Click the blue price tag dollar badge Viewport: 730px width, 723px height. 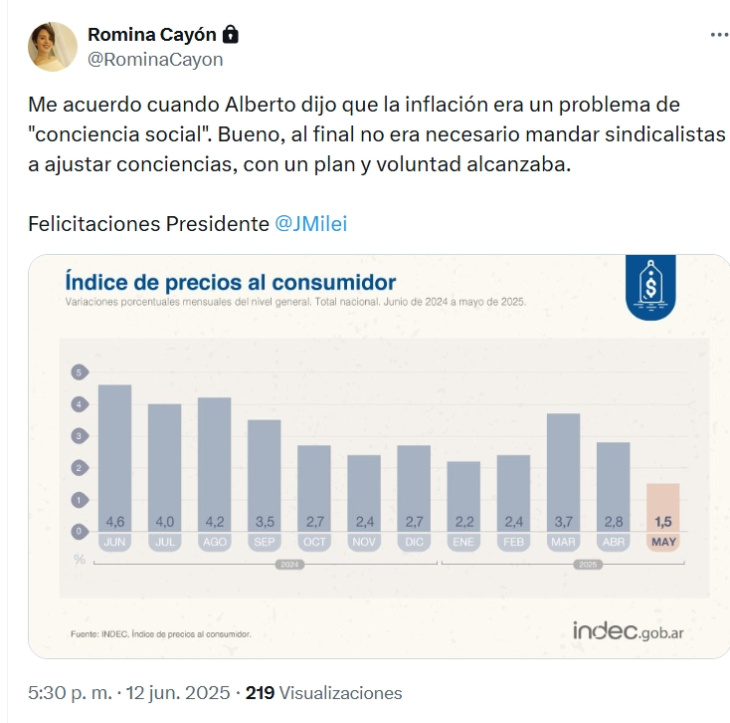652,288
